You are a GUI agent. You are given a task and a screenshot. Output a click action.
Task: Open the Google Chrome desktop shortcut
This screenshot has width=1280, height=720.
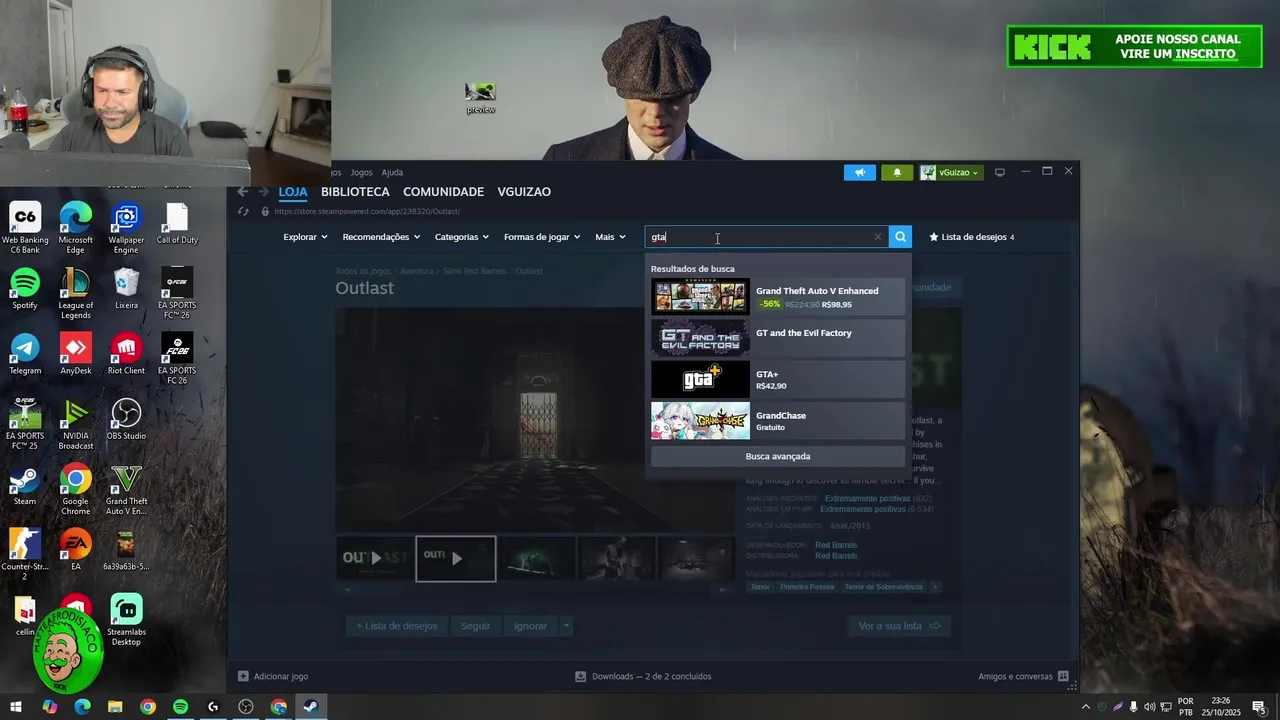click(x=76, y=489)
